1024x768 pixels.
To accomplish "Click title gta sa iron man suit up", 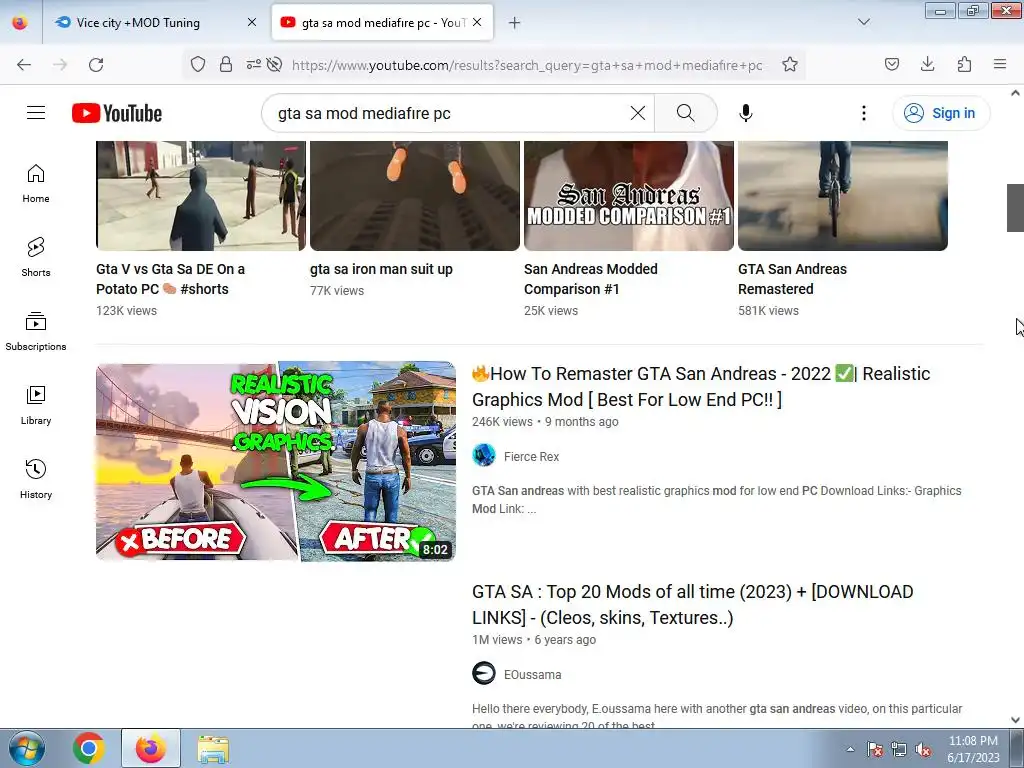I will (381, 269).
